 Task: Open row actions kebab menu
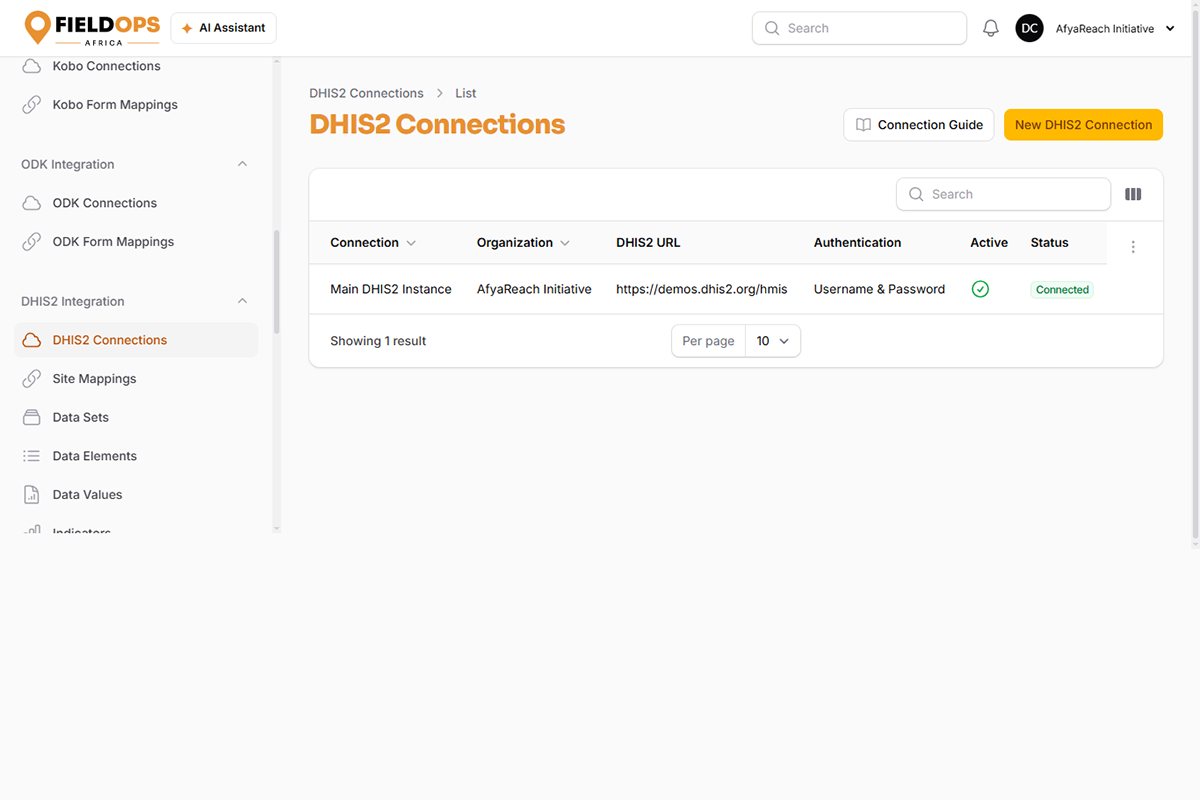pyautogui.click(x=1133, y=247)
